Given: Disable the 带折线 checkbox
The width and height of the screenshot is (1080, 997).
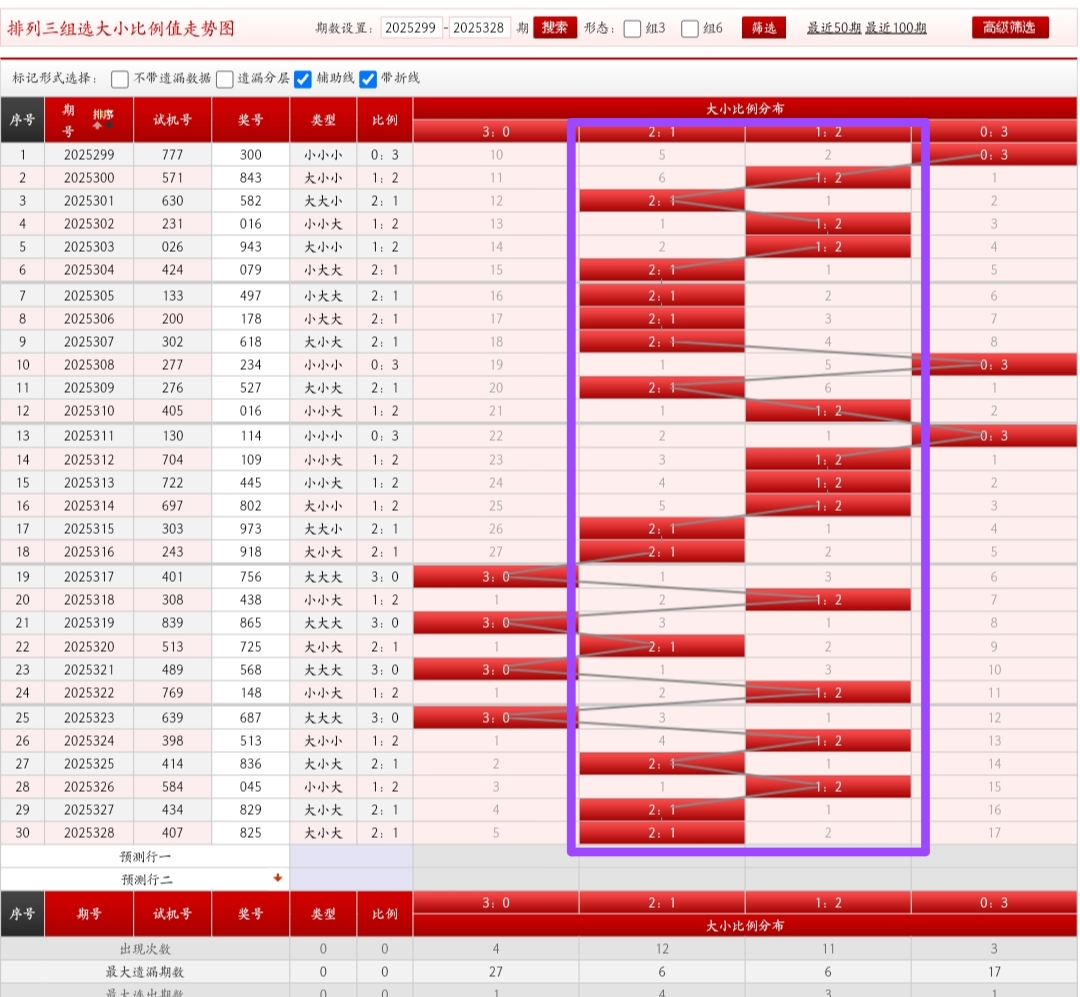Looking at the screenshot, I should pos(368,79).
